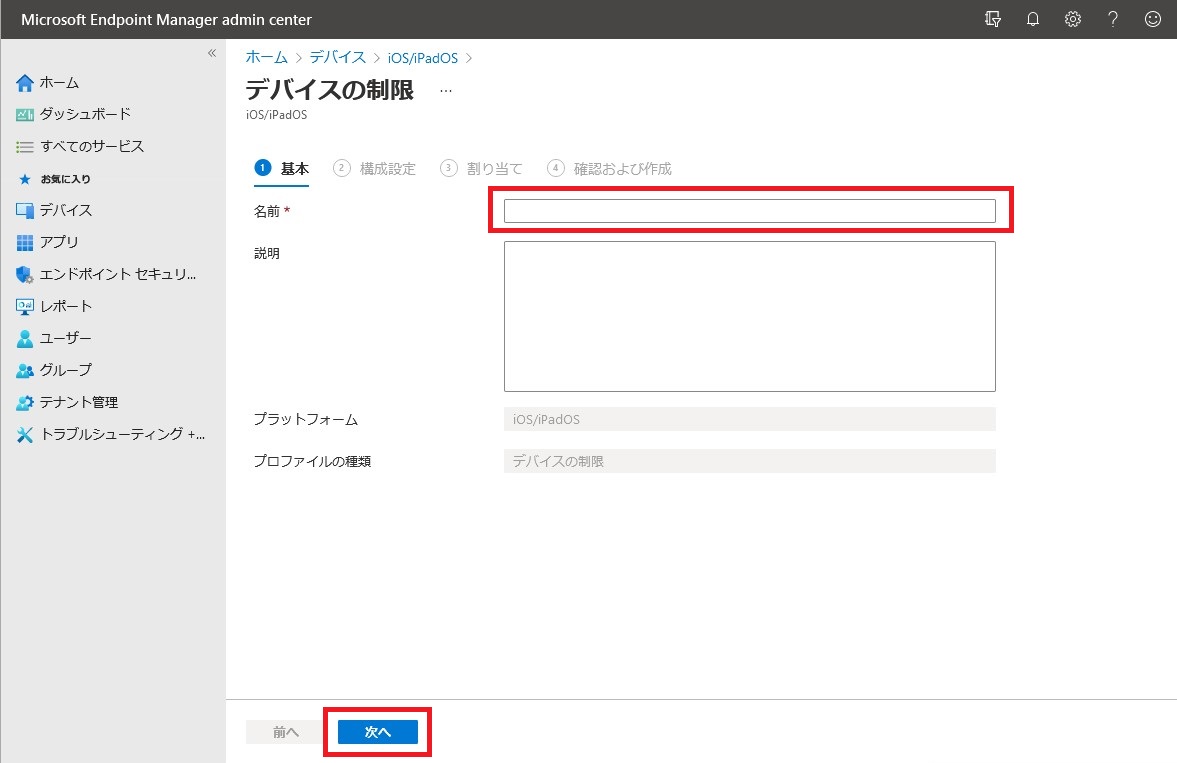Select the 確認および作成 step tab

tap(610, 168)
